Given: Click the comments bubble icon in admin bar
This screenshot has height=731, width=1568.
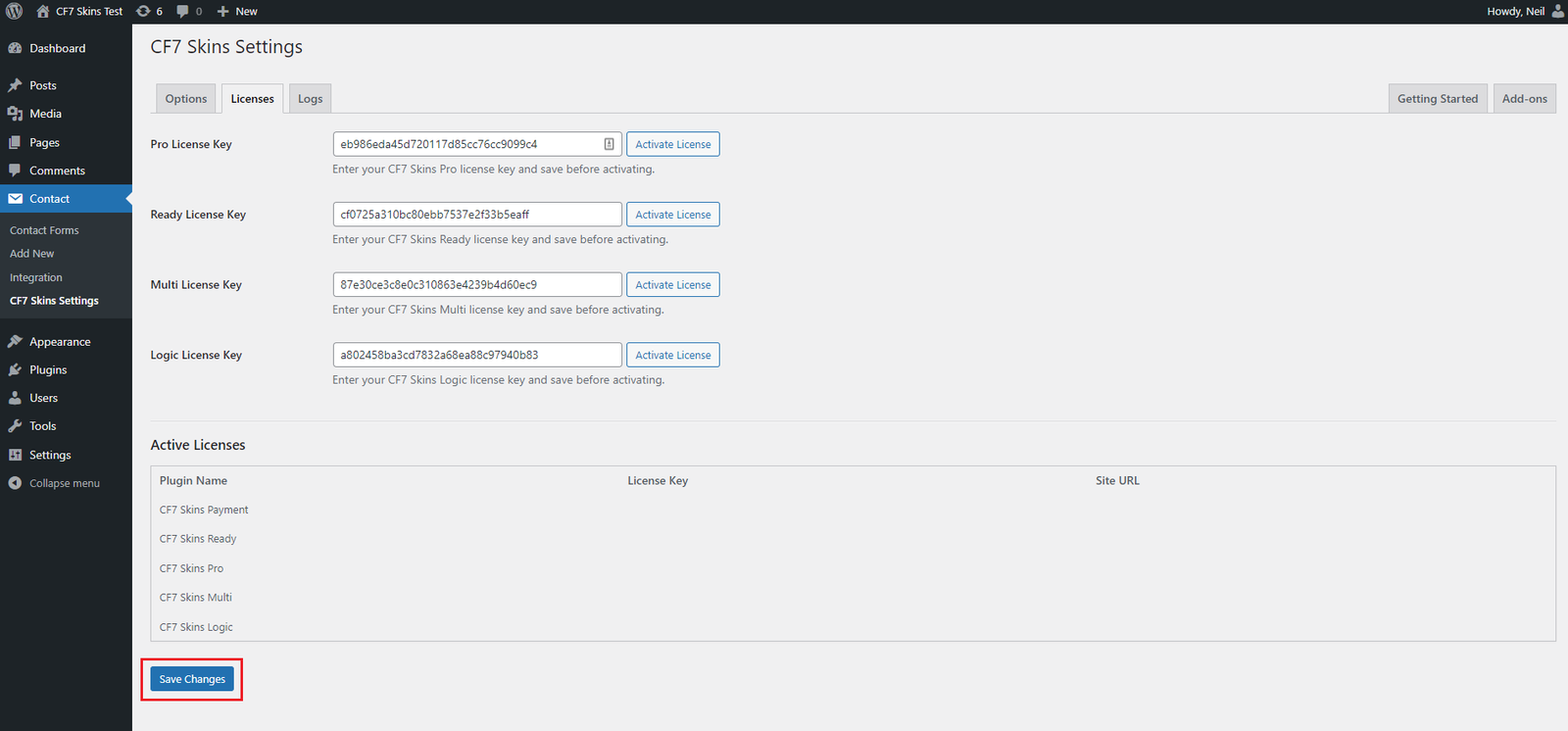Looking at the screenshot, I should [x=183, y=12].
